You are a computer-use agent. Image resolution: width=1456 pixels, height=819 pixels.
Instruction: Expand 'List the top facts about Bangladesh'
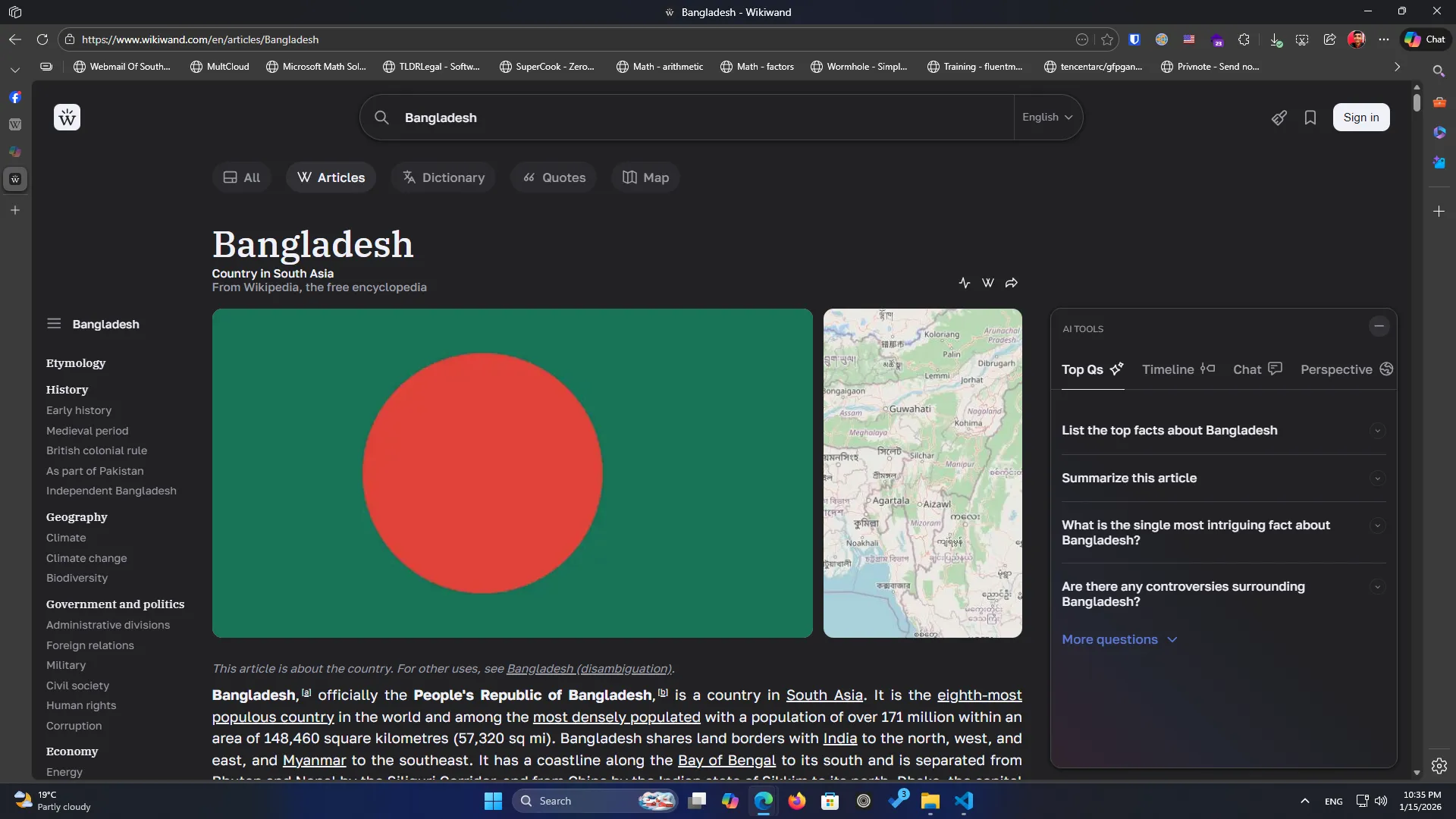(1377, 431)
